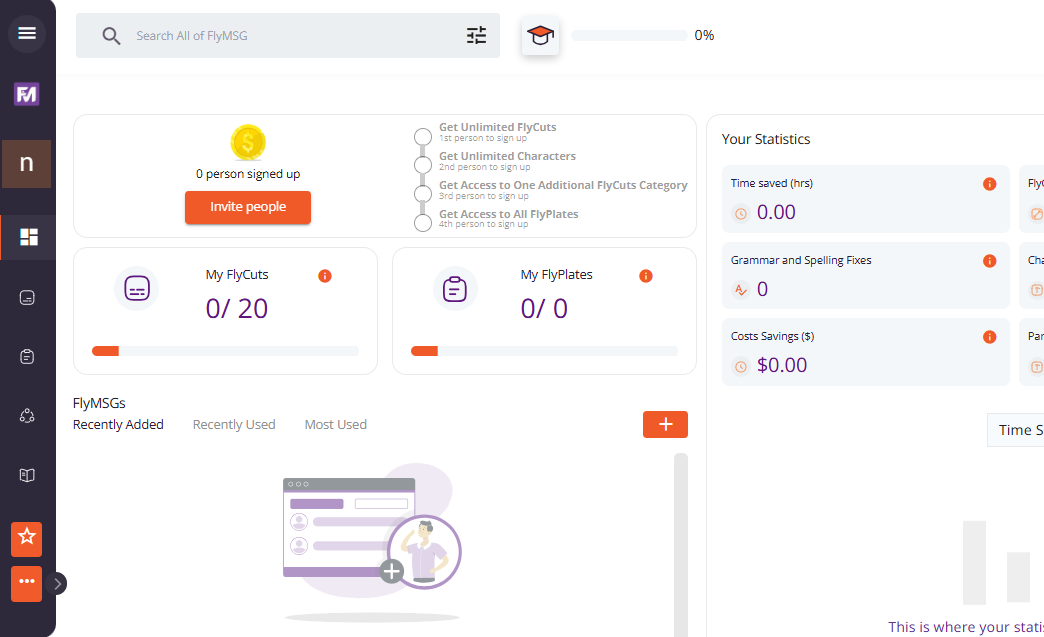Click the orange star icon in sidebar
Viewport: 1044px width, 637px height.
click(x=27, y=539)
